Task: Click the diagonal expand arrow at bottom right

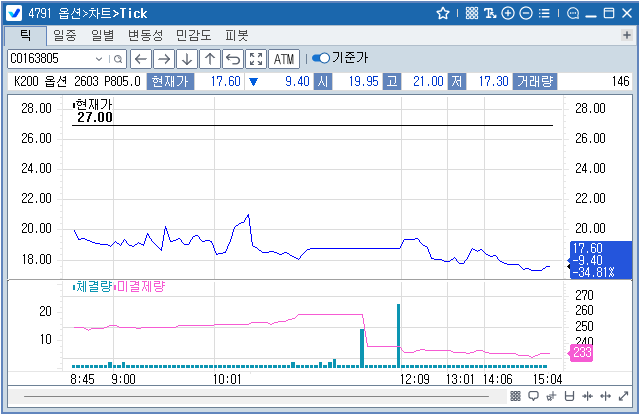Action: coord(625,397)
